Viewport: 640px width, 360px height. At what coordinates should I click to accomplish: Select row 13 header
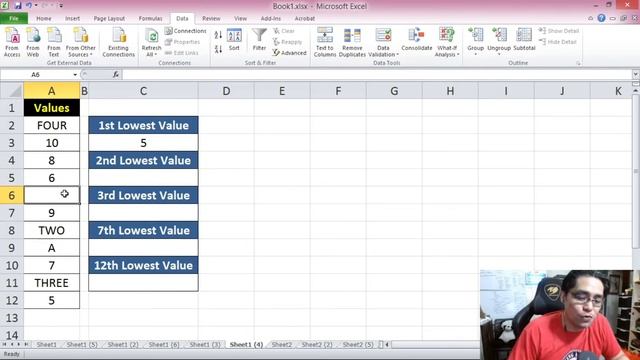11,318
